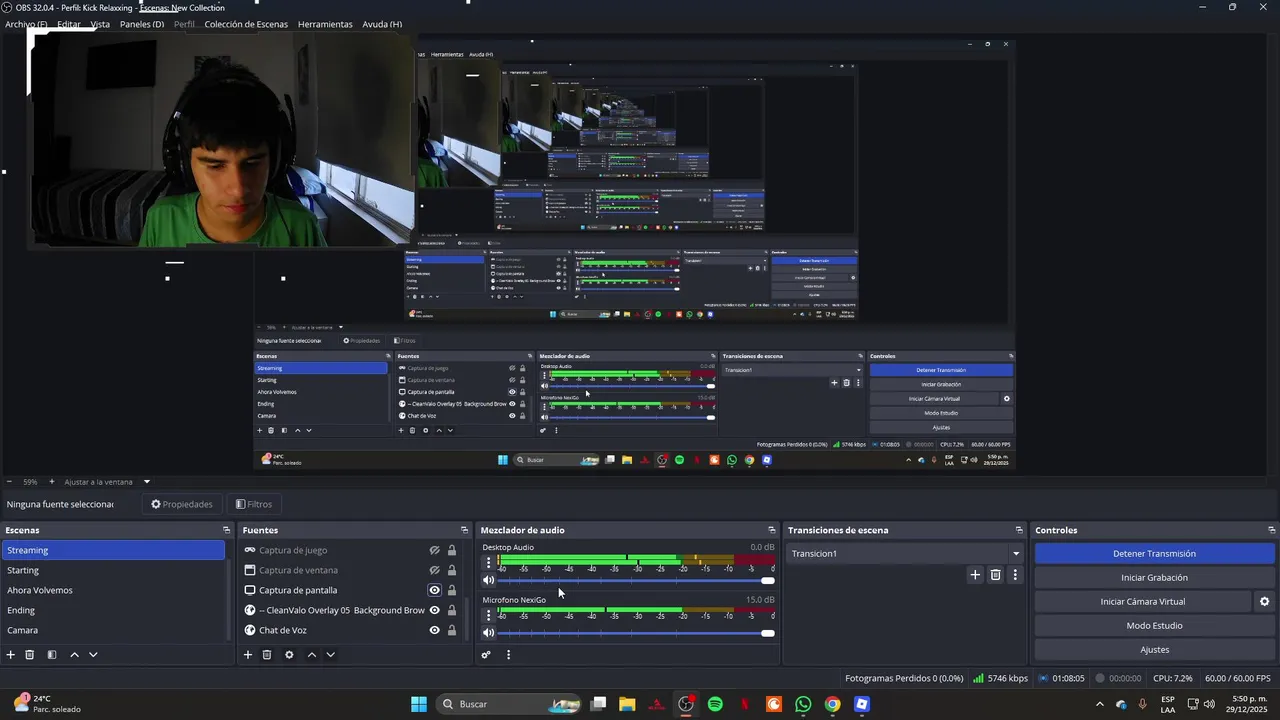Hide Chat de Voz source

435,630
